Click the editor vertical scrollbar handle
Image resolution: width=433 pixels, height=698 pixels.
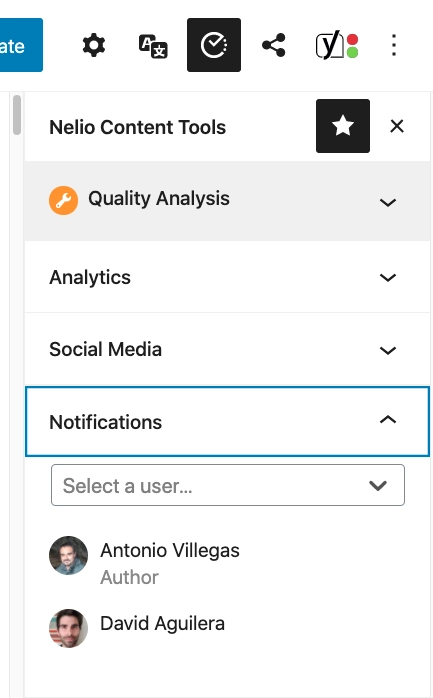click(x=17, y=115)
